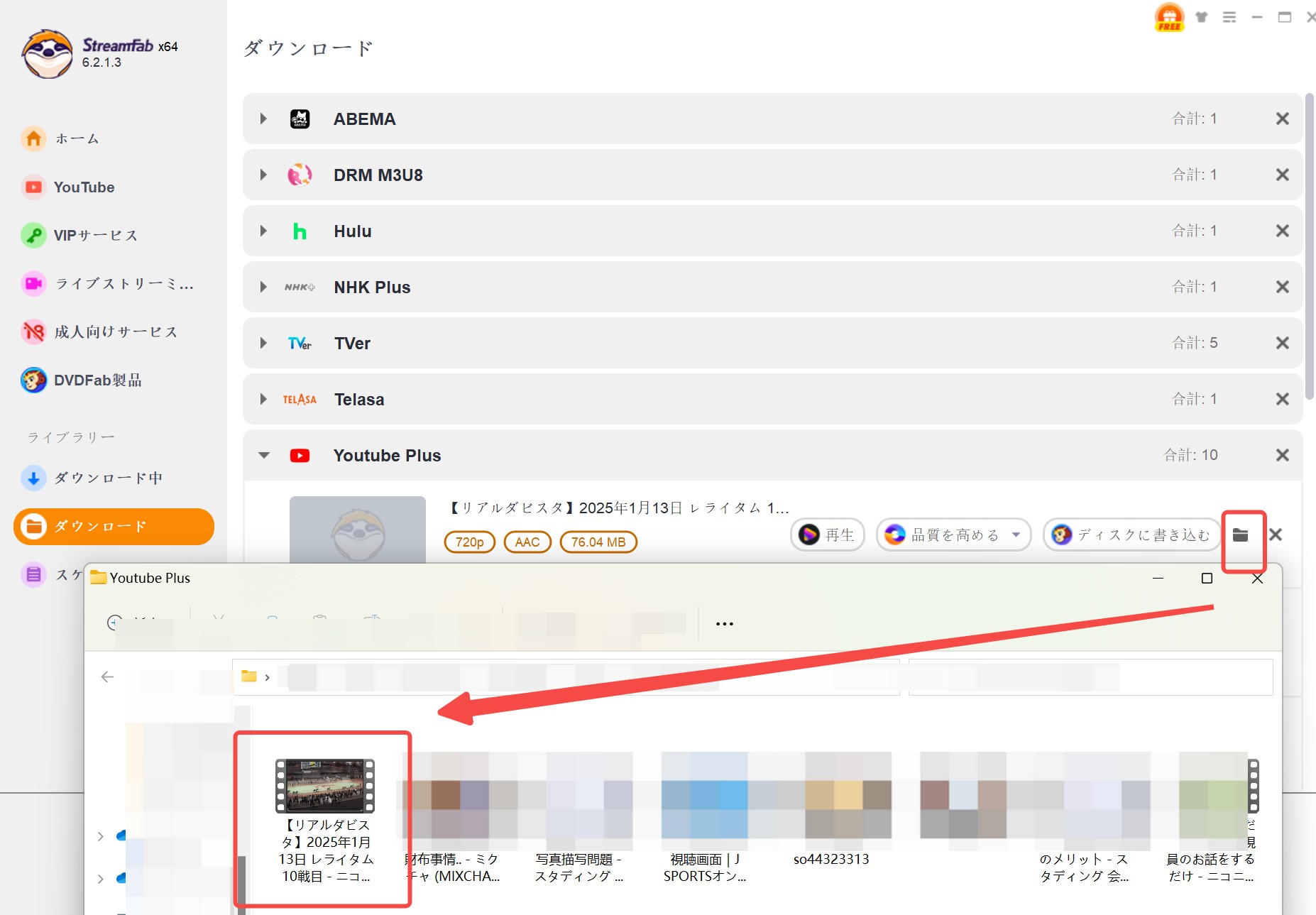Click the address bar chevron in Explorer
Viewport: 1316px width, 915px height.
tap(267, 677)
